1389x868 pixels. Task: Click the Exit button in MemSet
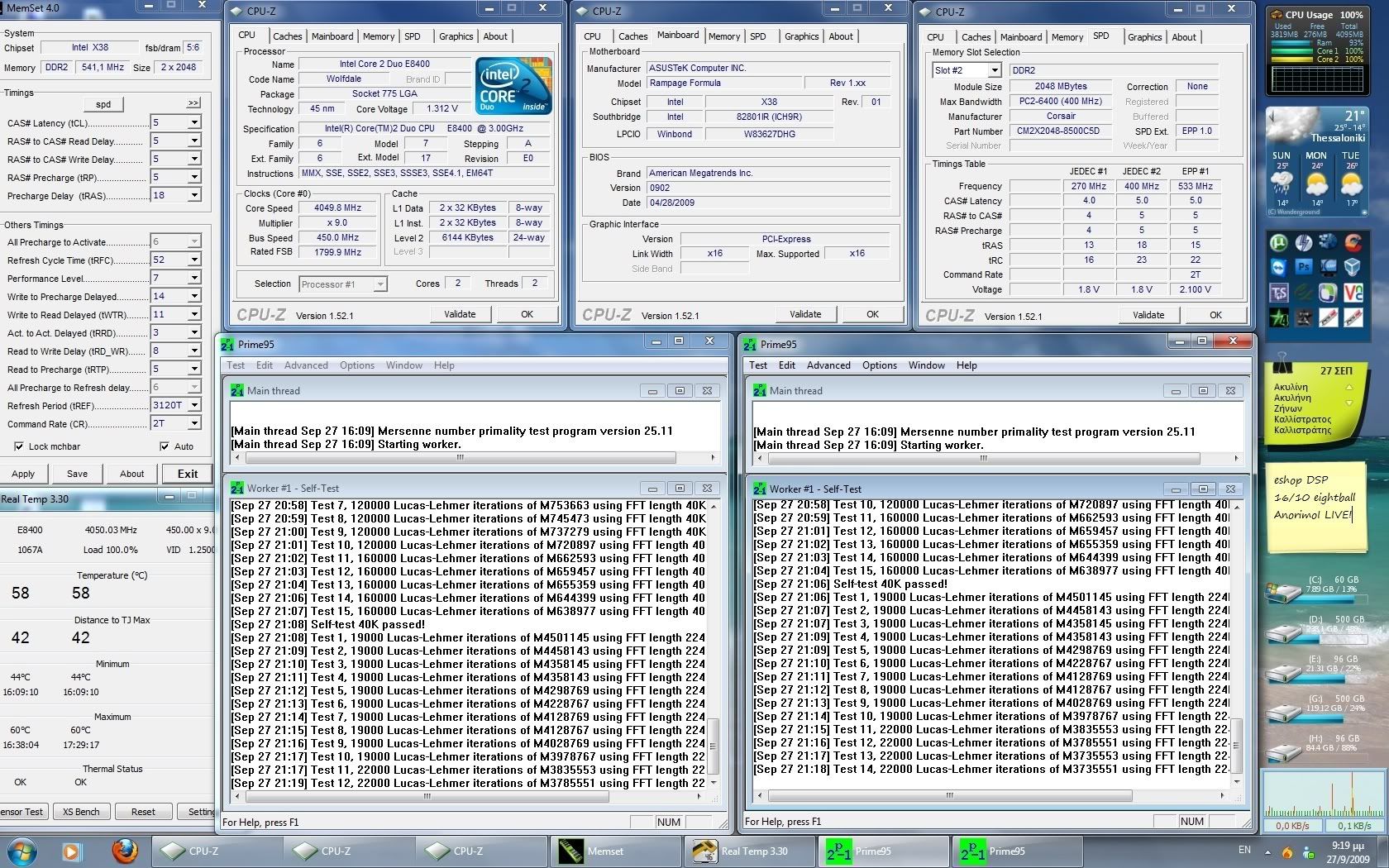pyautogui.click(x=188, y=474)
